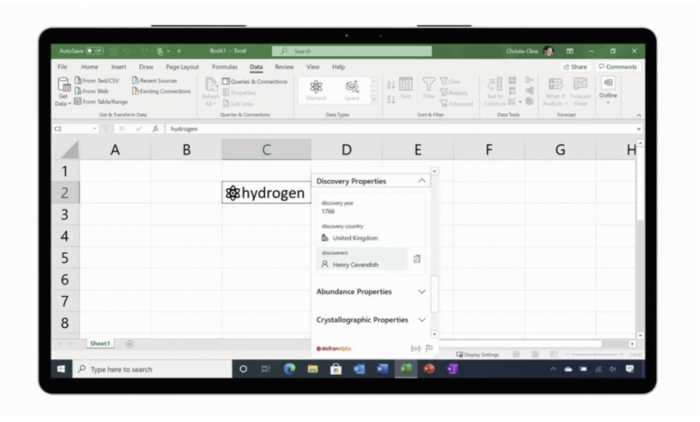The height and width of the screenshot is (422, 700).
Task: Expand the Crystallographic Properties section
Action: click(421, 320)
